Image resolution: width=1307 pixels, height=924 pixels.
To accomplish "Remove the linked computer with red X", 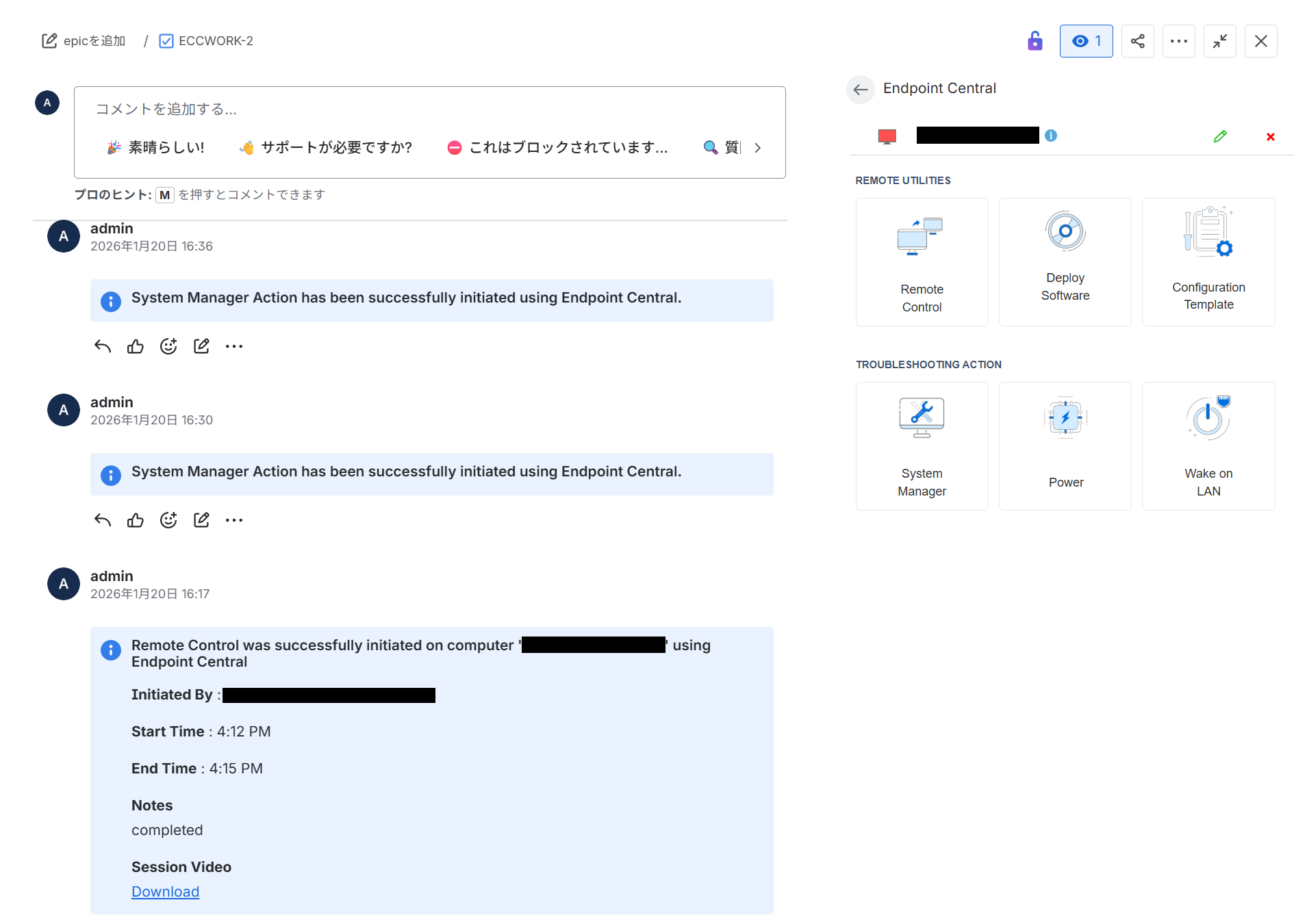I will click(1270, 137).
